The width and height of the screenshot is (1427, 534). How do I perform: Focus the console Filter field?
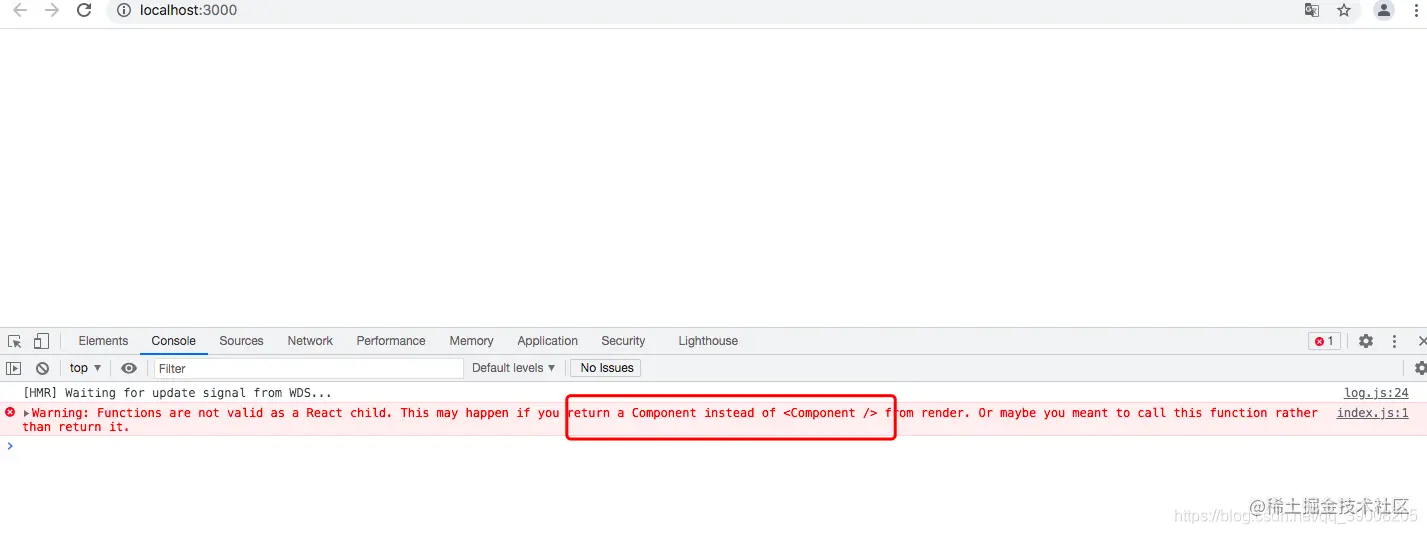[309, 368]
